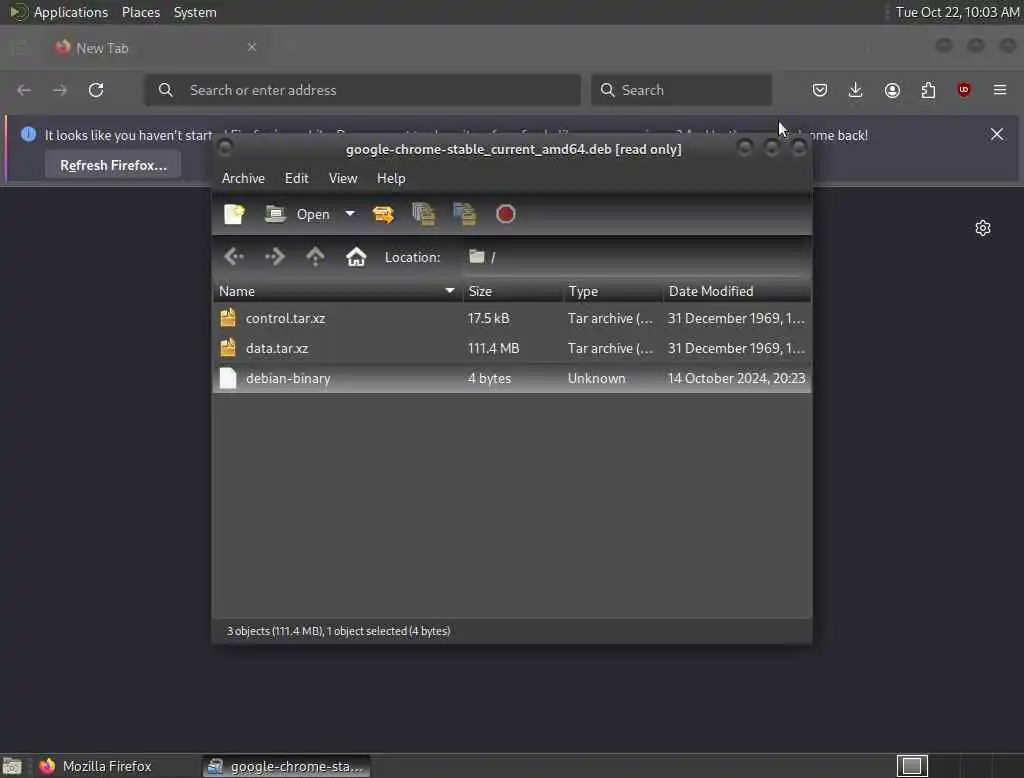Click the archive Location path field
Screen dimensions: 1024x778
point(635,257)
